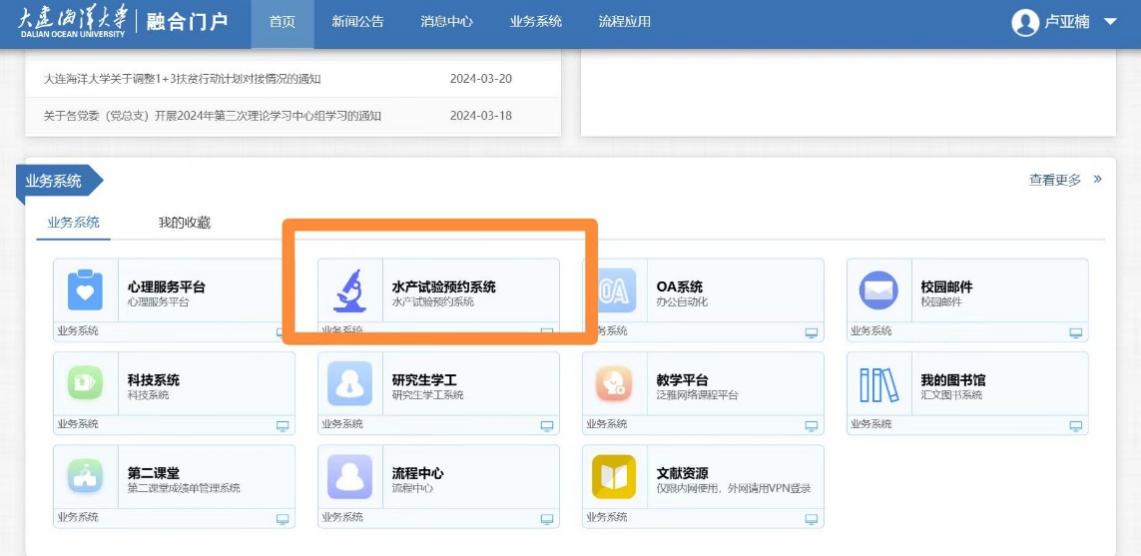The image size is (1141, 556).
Task: Click the user avatar icon beside 卢亚楠
Action: [1025, 22]
